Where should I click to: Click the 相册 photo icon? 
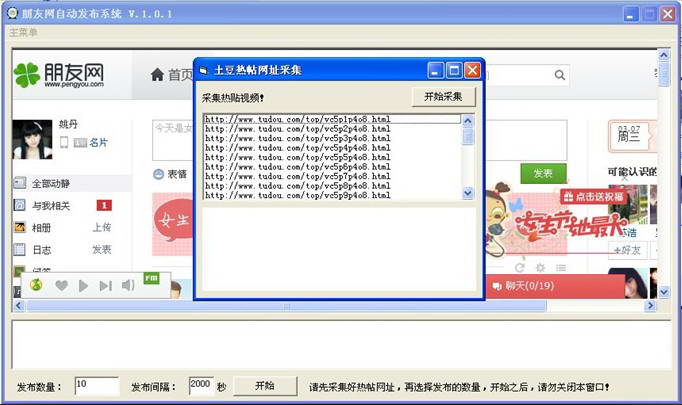coord(20,227)
